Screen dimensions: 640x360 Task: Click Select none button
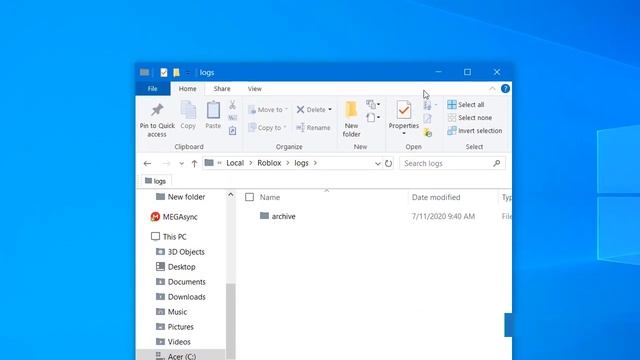pos(470,118)
